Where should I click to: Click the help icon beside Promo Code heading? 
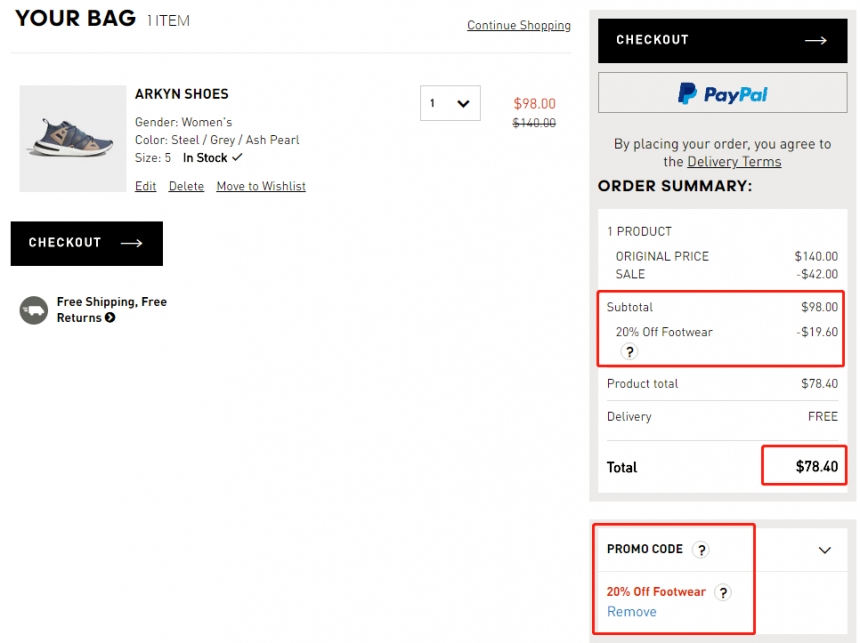pyautogui.click(x=701, y=550)
